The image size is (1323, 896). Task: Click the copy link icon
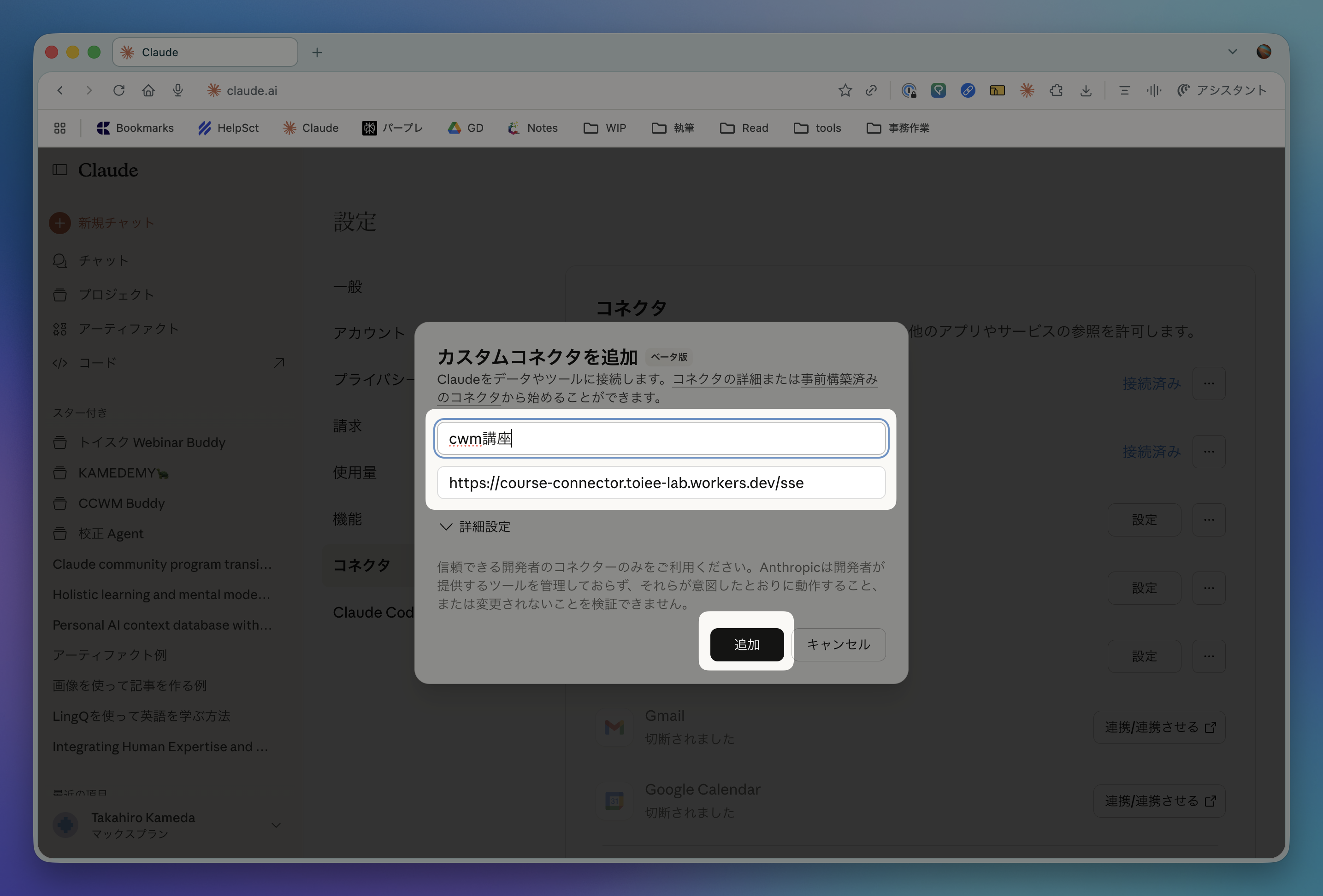871,90
